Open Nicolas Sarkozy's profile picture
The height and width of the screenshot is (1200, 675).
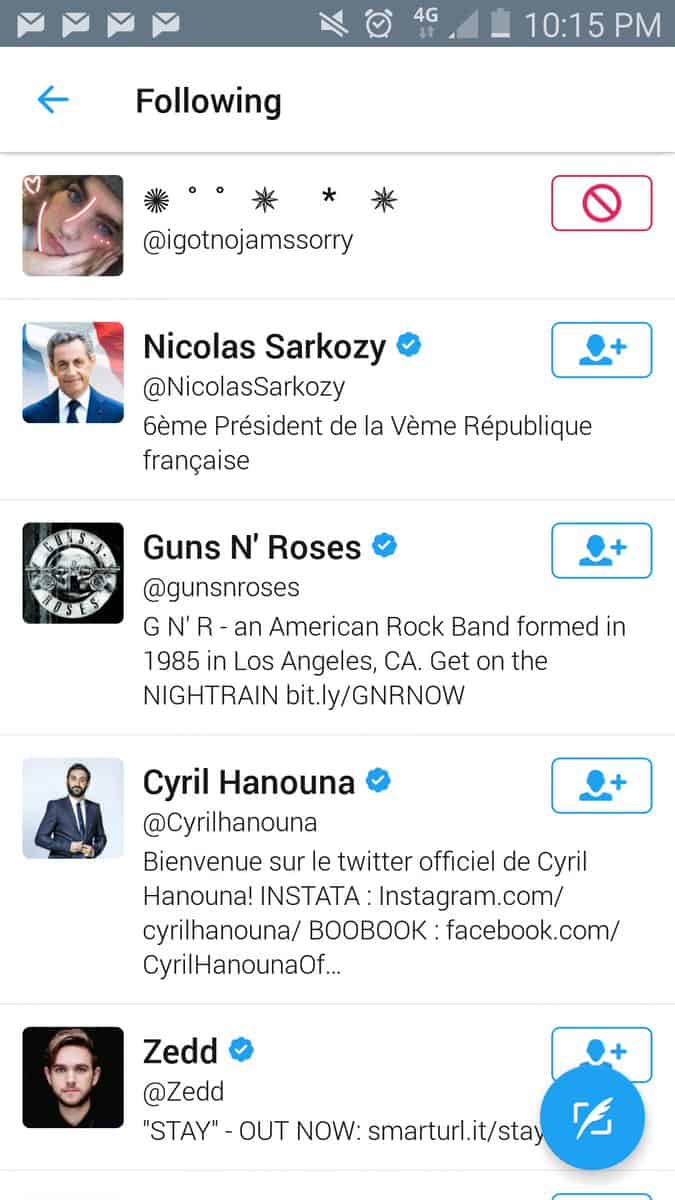point(73,372)
